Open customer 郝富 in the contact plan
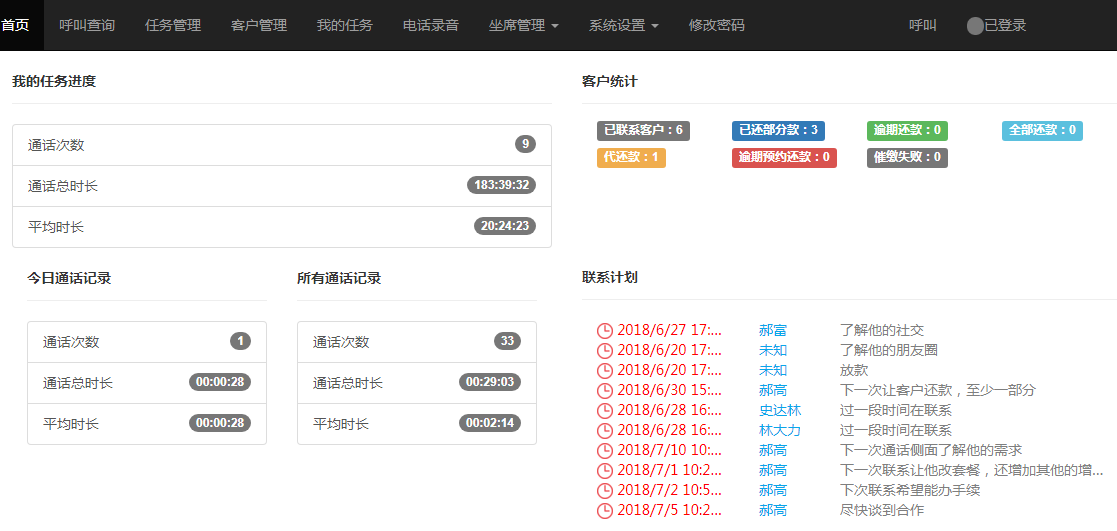 pyautogui.click(x=773, y=330)
